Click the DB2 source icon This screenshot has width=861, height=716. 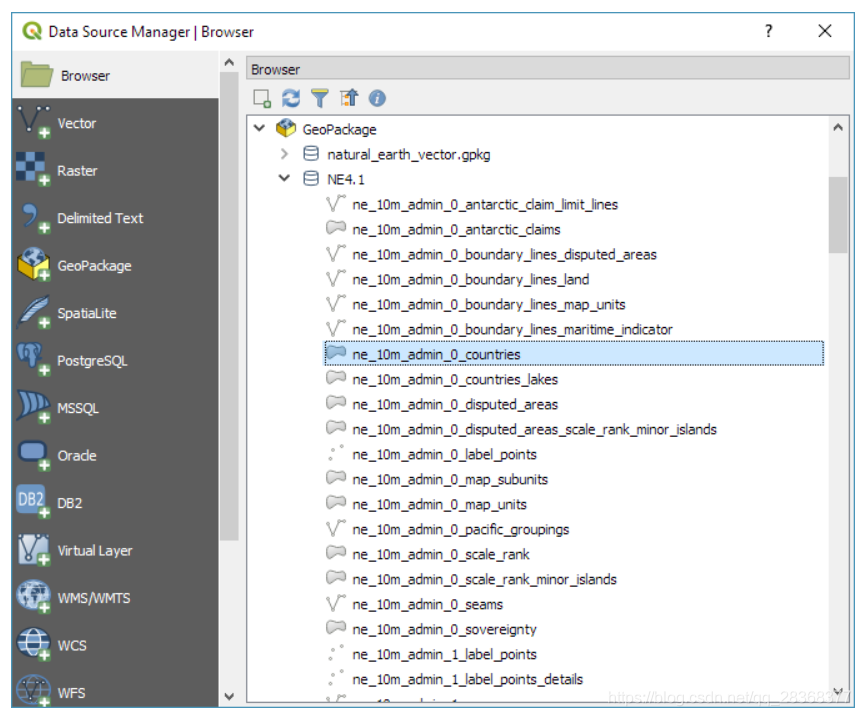coord(32,502)
